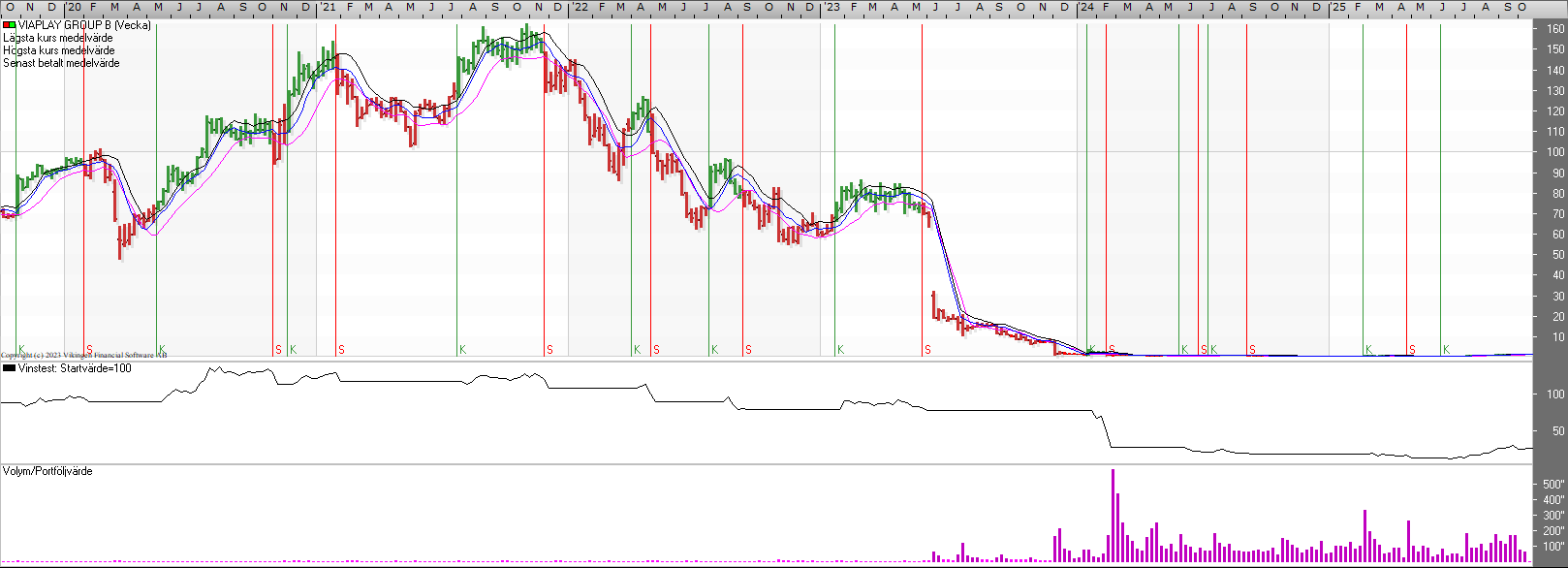Click the 500" label on volume axis
This screenshot has height=568, width=1568.
point(1553,484)
